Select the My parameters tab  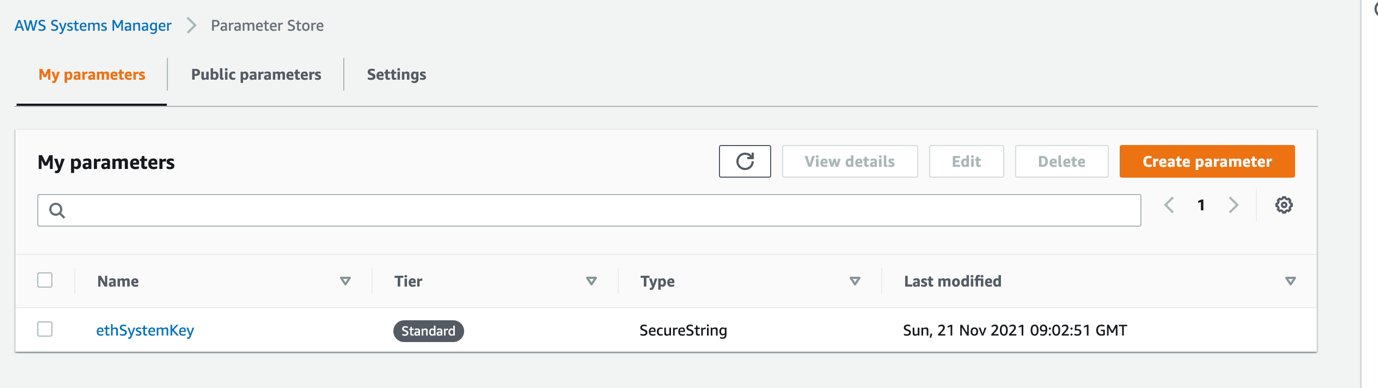coord(92,74)
